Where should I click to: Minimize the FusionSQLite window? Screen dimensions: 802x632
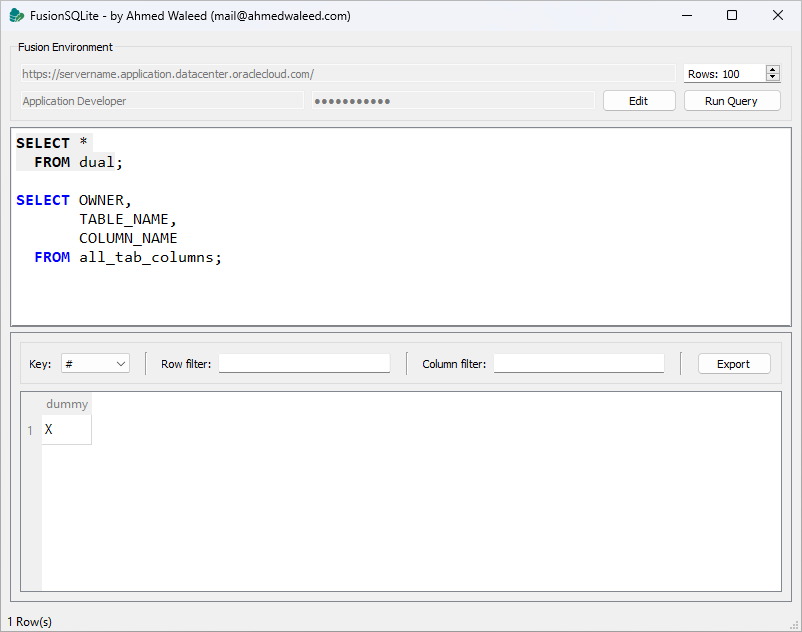(687, 15)
